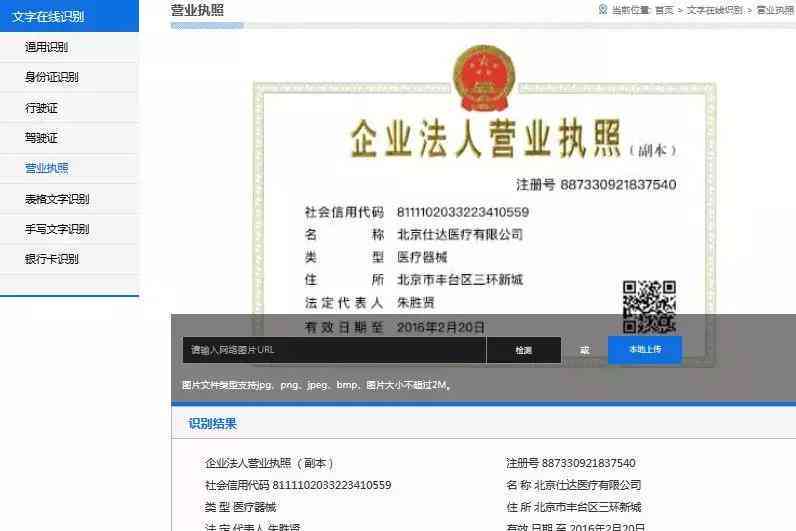Click the location pin icon in breadcrumb

pos(603,9)
